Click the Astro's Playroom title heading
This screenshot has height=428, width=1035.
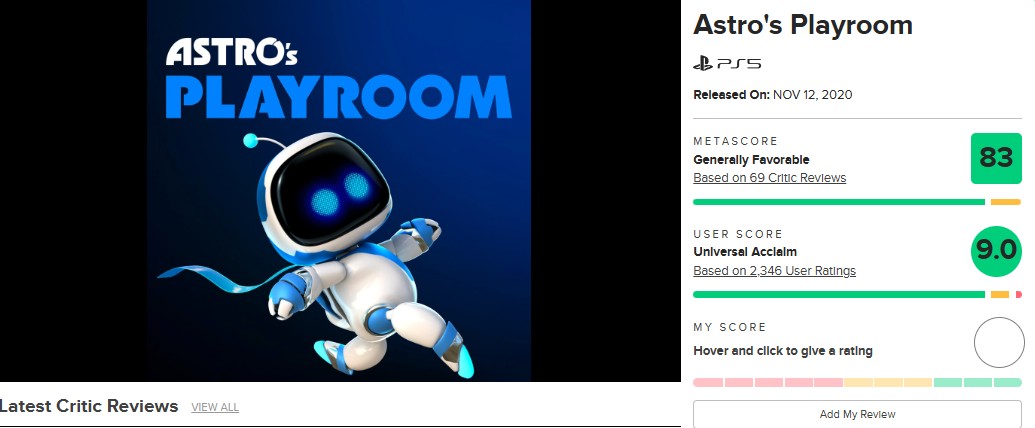(x=803, y=26)
